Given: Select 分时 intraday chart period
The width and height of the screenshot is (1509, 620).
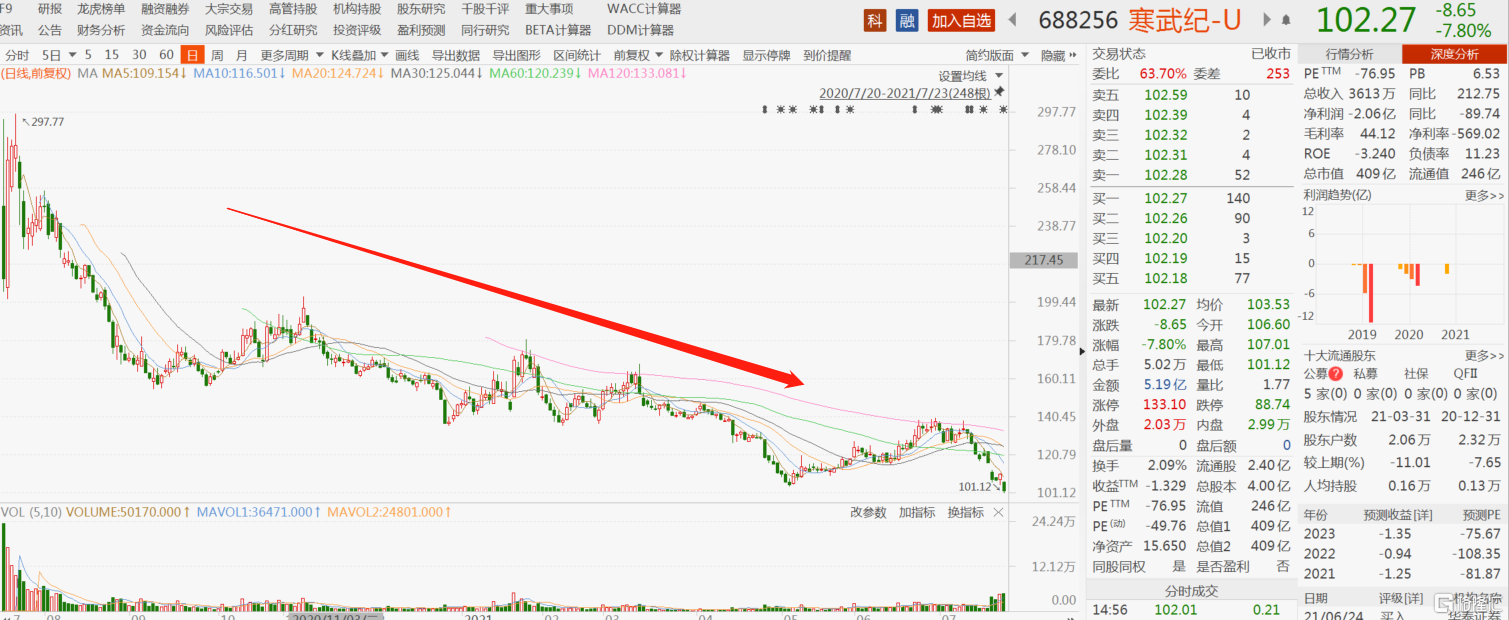Looking at the screenshot, I should pos(17,56).
